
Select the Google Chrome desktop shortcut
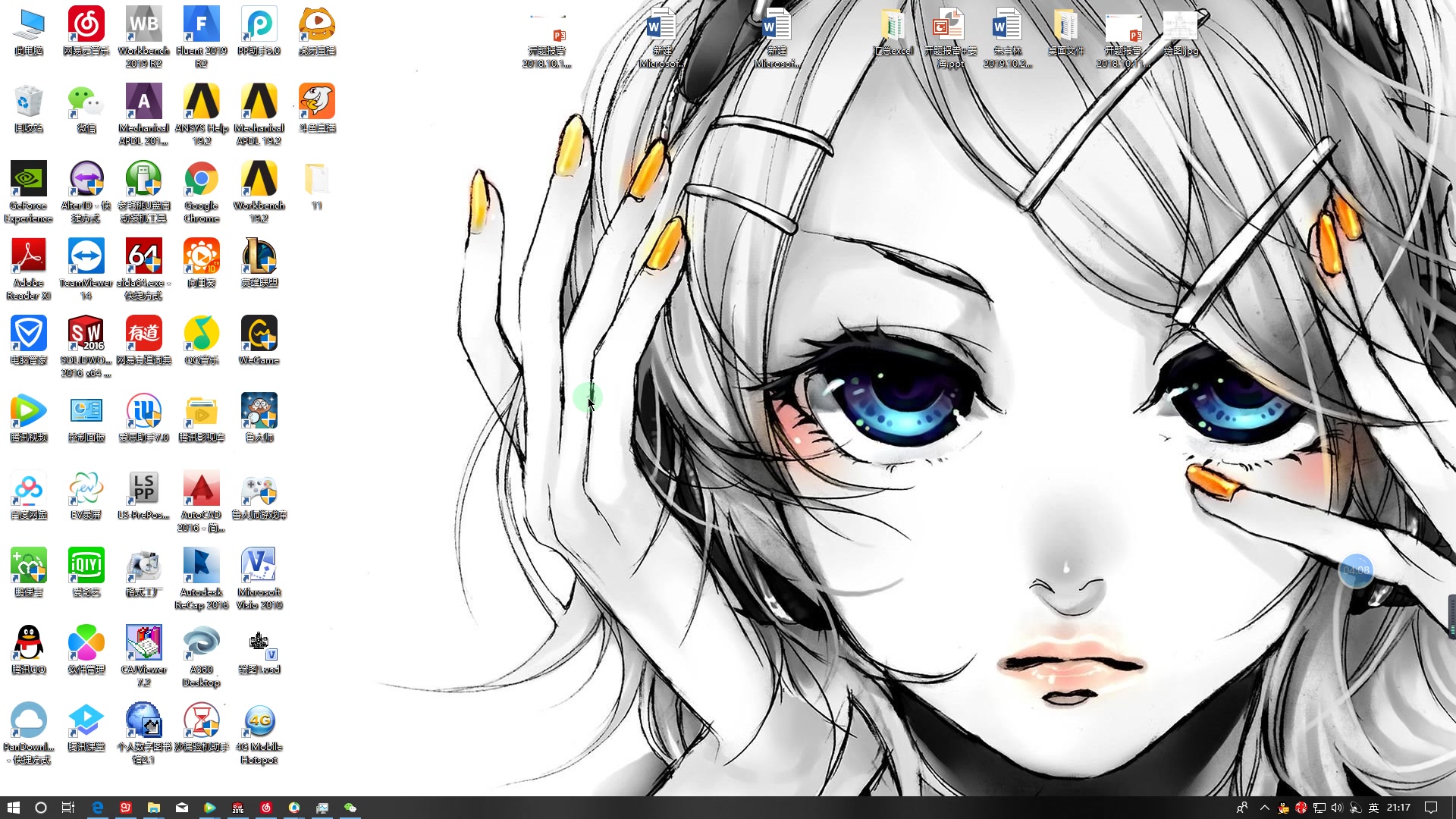(x=201, y=180)
